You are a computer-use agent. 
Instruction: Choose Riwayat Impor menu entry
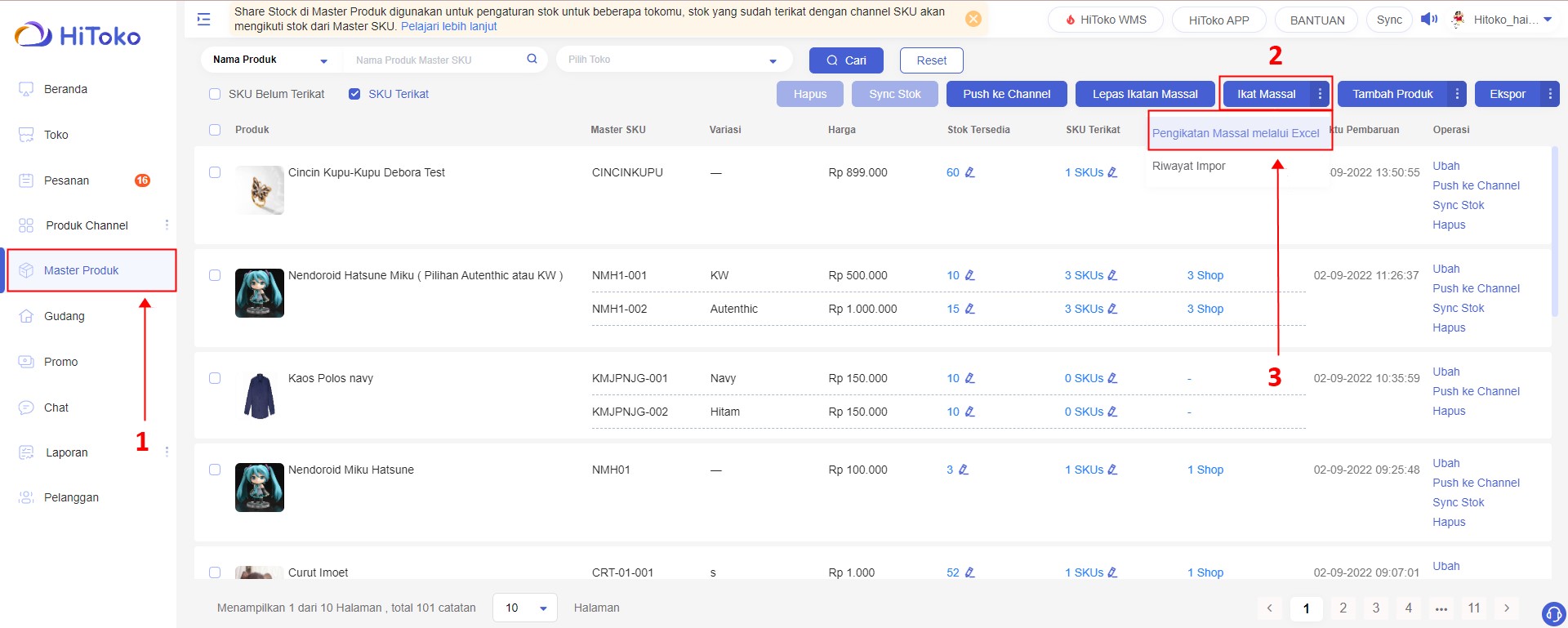pyautogui.click(x=1189, y=166)
